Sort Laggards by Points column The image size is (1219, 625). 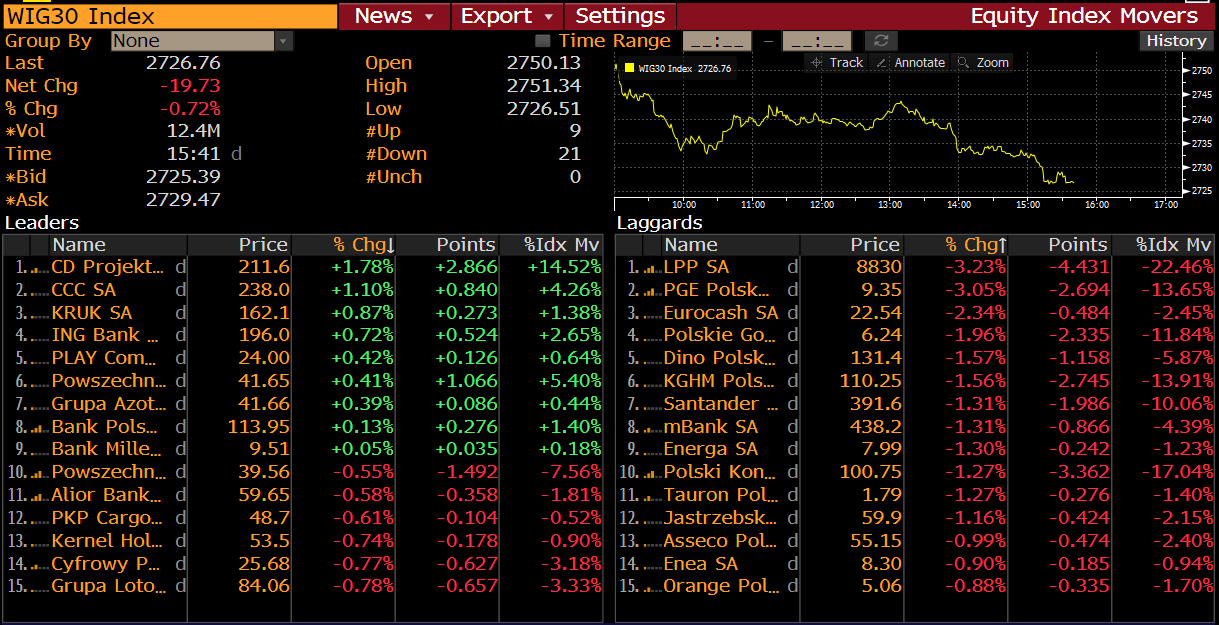click(x=1077, y=245)
